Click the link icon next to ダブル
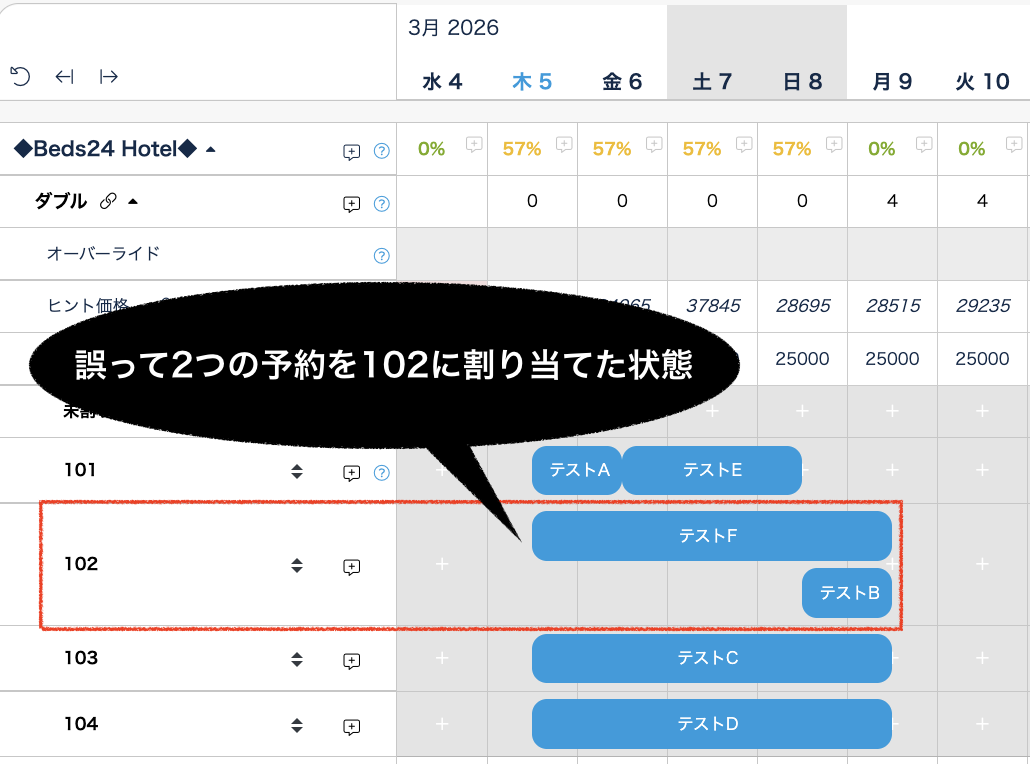The width and height of the screenshot is (1030, 764). (108, 202)
